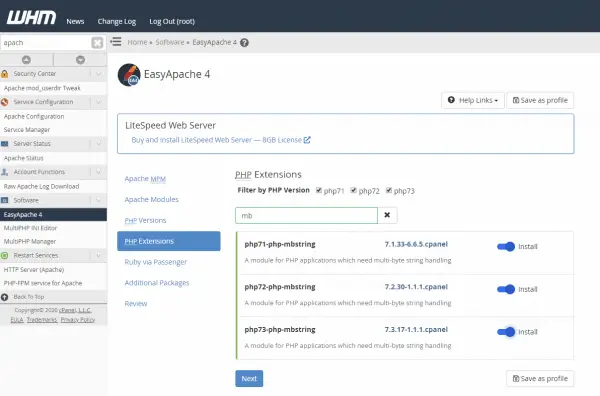Toggle the php72 filter checkbox
This screenshot has width=600, height=396.
354,190
